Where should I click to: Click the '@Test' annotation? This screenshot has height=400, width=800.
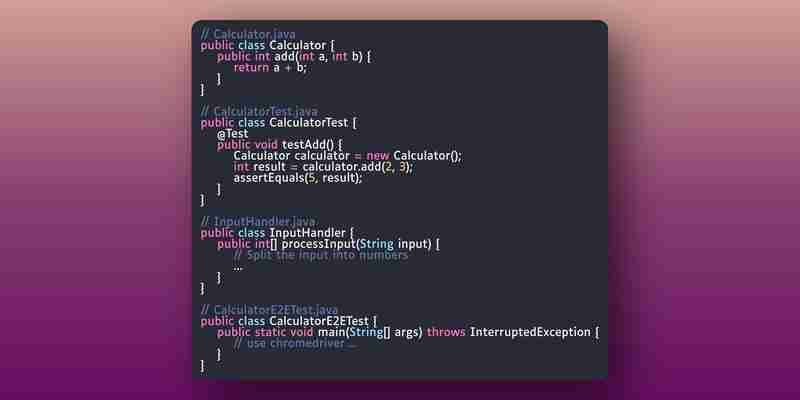tap(233, 134)
